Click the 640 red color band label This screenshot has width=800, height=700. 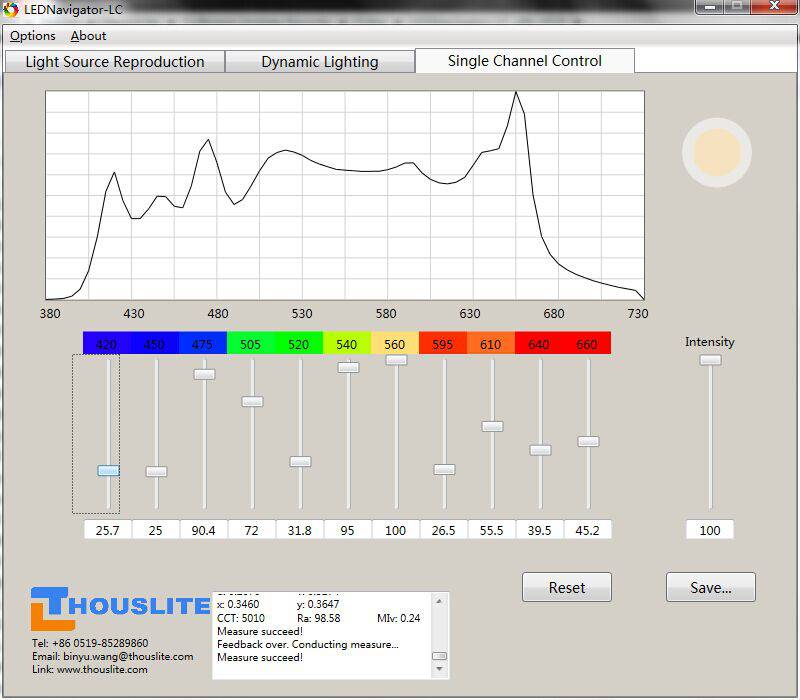coord(538,343)
